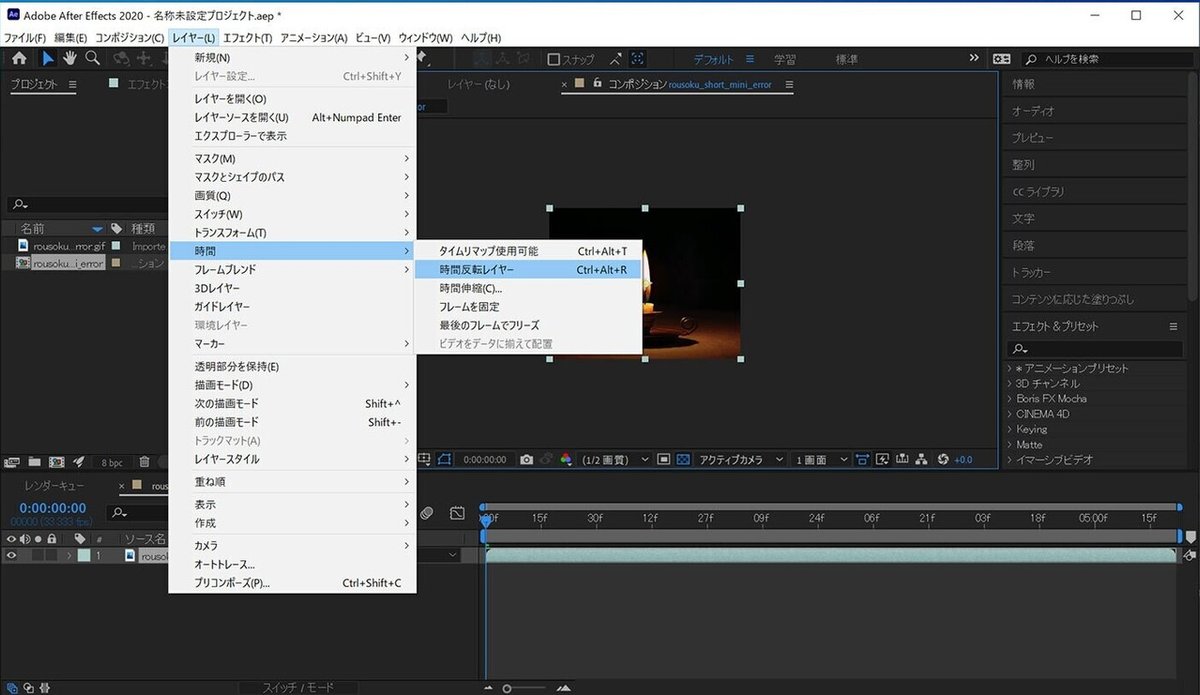Expand Transfer Controls pane icon at timeline bottom
The height and width of the screenshot is (695, 1200).
pyautogui.click(x=27, y=687)
